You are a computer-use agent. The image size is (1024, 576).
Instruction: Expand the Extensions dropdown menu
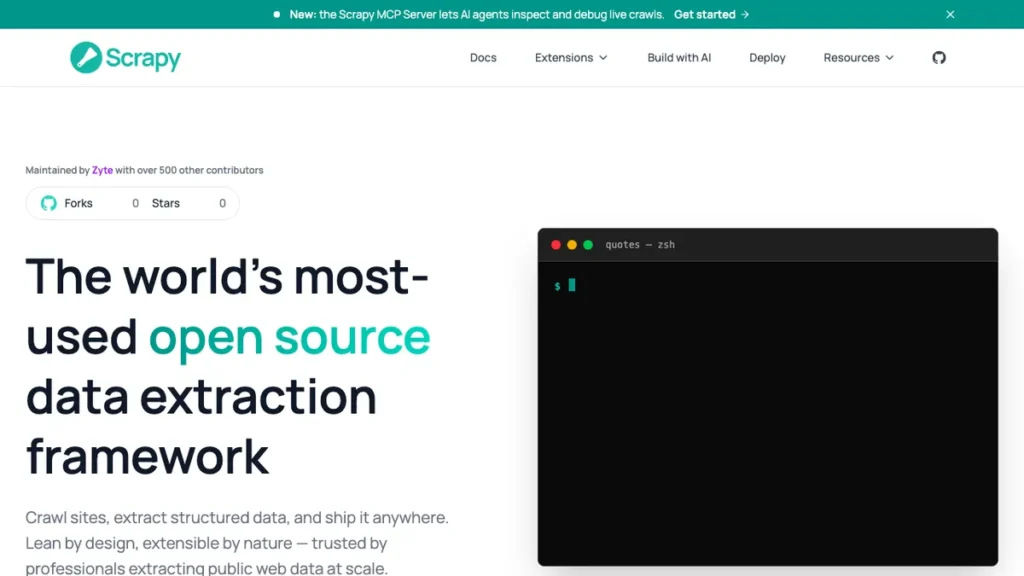tap(571, 57)
